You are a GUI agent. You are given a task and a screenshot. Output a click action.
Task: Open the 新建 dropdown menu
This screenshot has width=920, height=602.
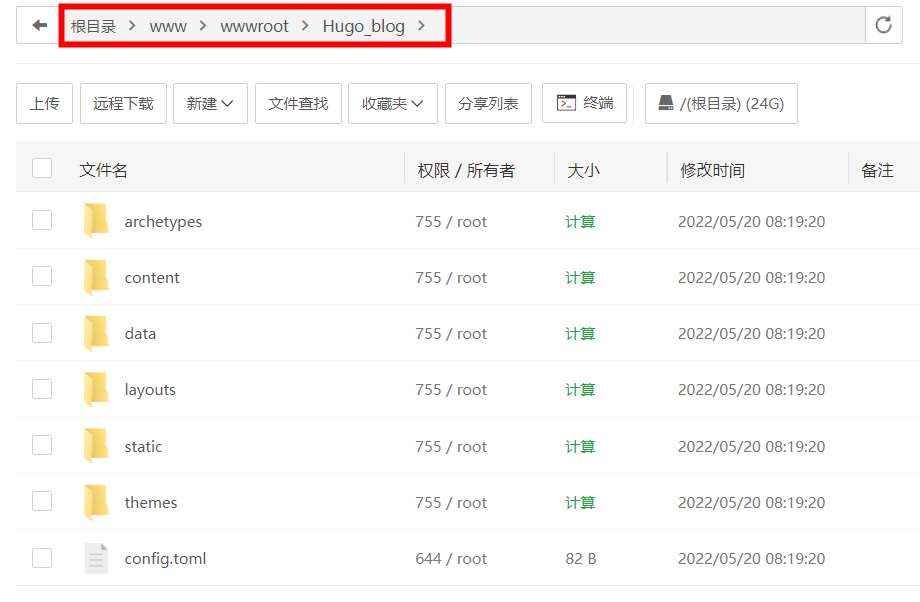pyautogui.click(x=210, y=103)
